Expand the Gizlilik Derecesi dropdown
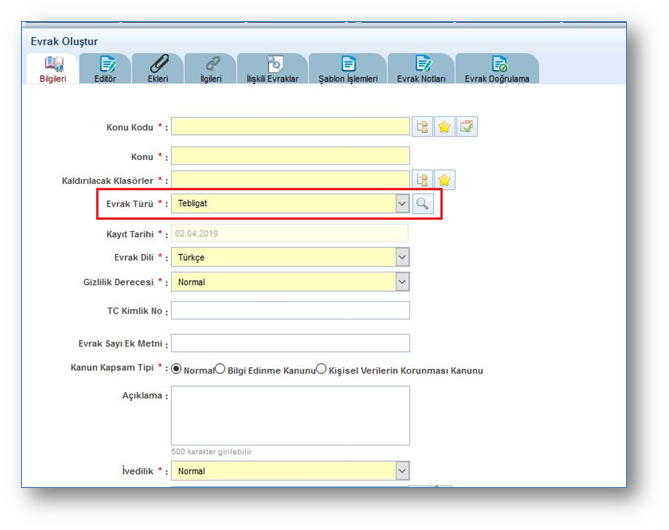The image size is (669, 530). point(402,282)
